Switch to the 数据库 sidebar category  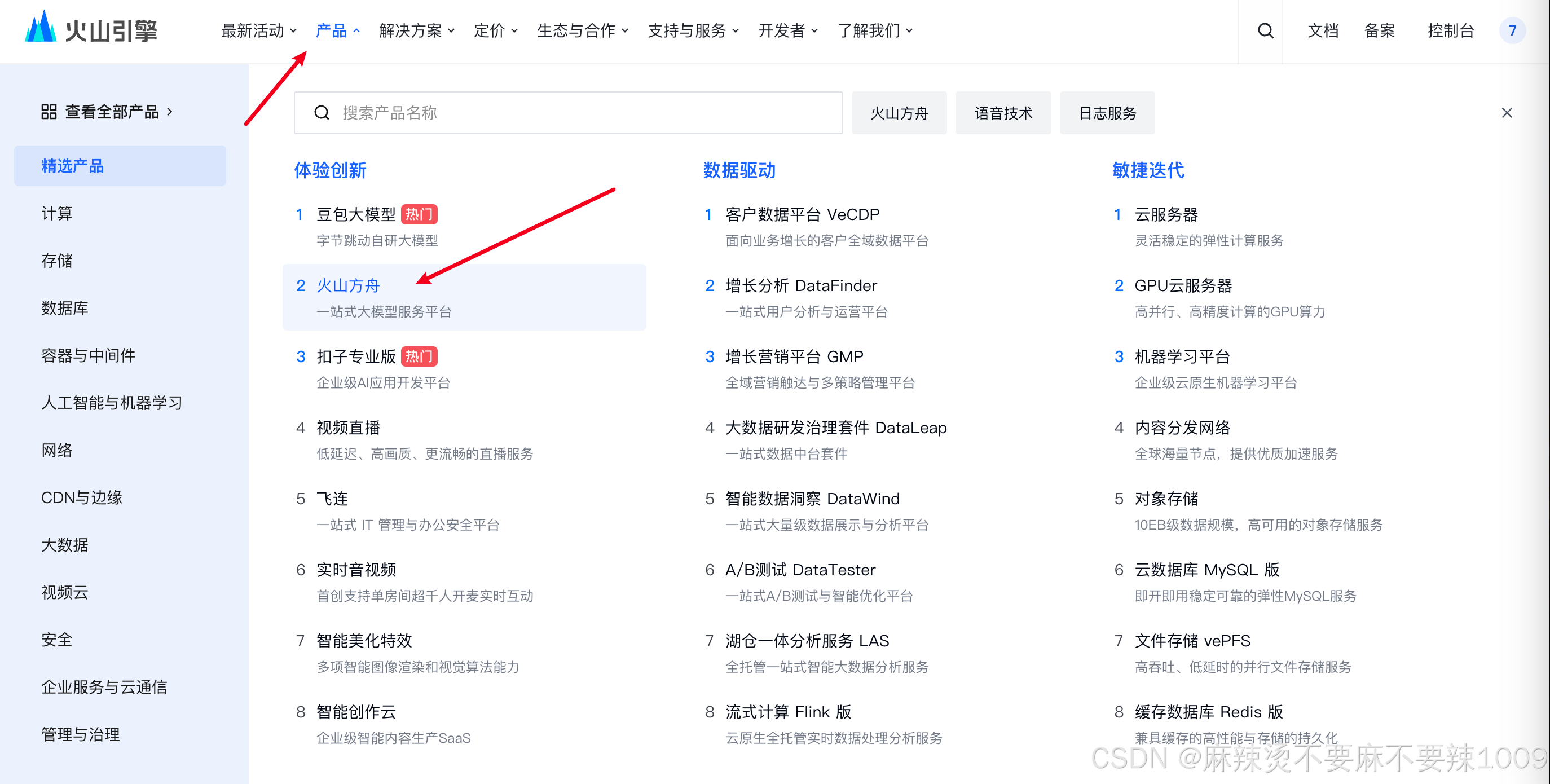(x=64, y=308)
